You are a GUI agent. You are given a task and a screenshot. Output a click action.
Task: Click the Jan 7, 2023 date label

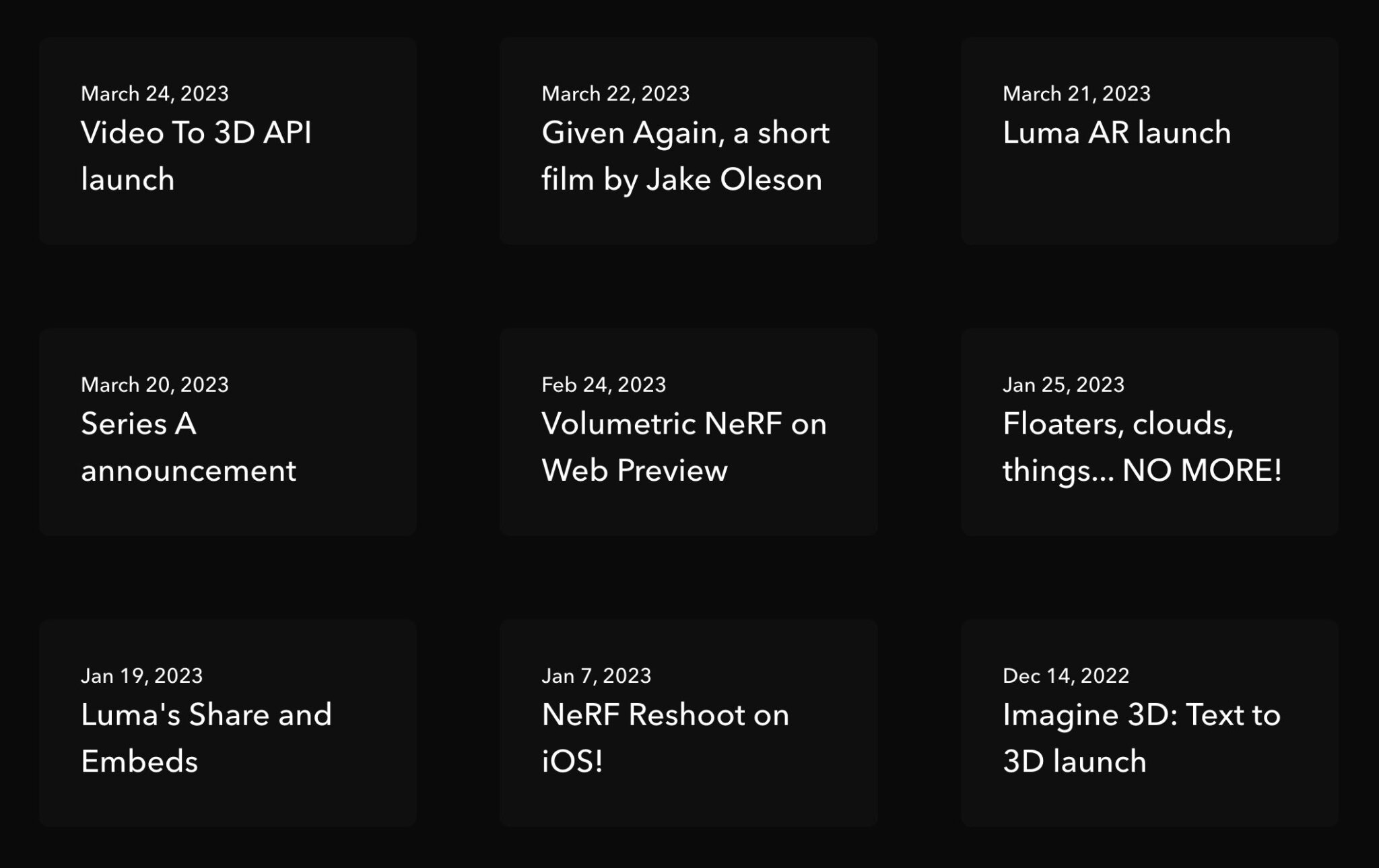(596, 675)
